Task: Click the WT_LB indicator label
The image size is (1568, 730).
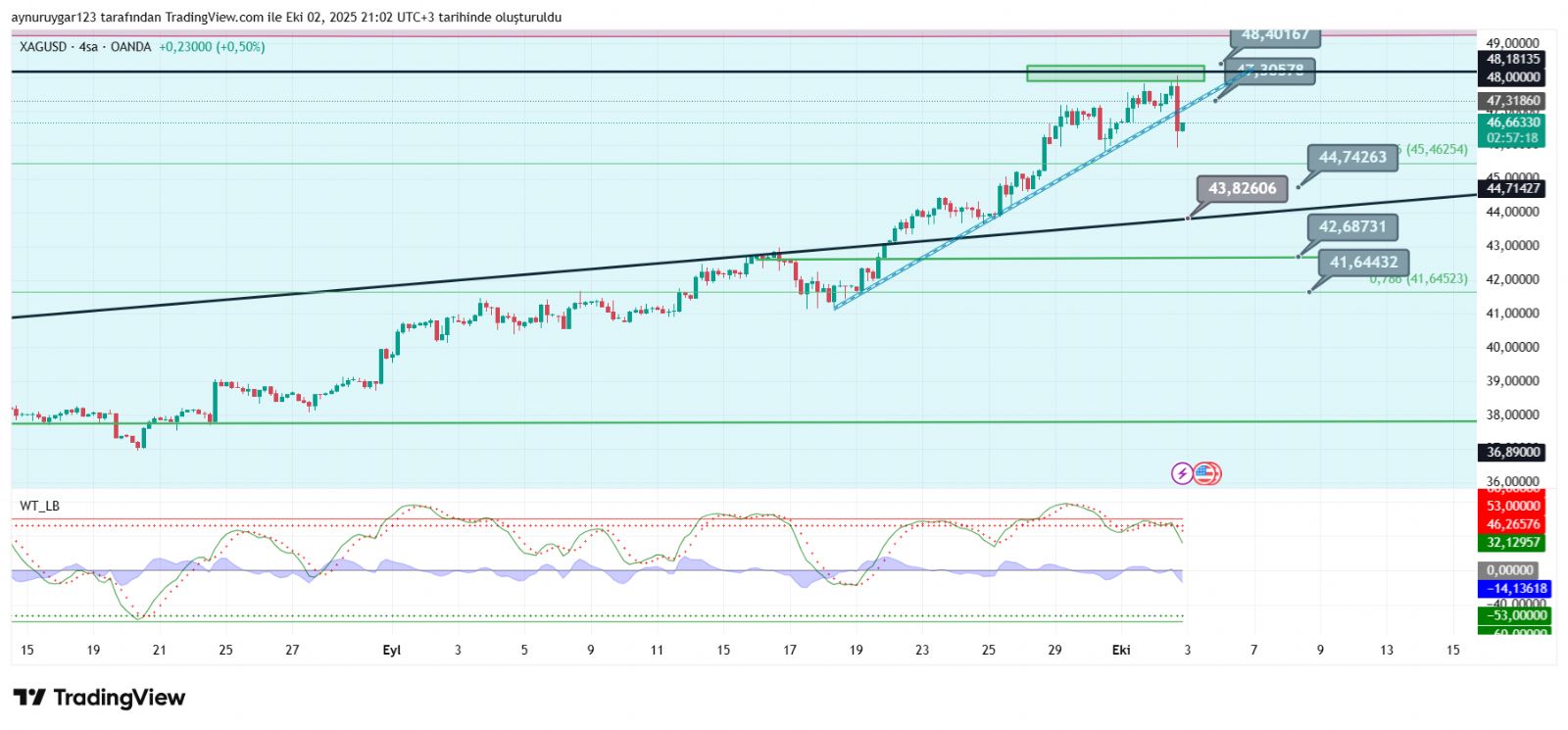Action: 39,506
